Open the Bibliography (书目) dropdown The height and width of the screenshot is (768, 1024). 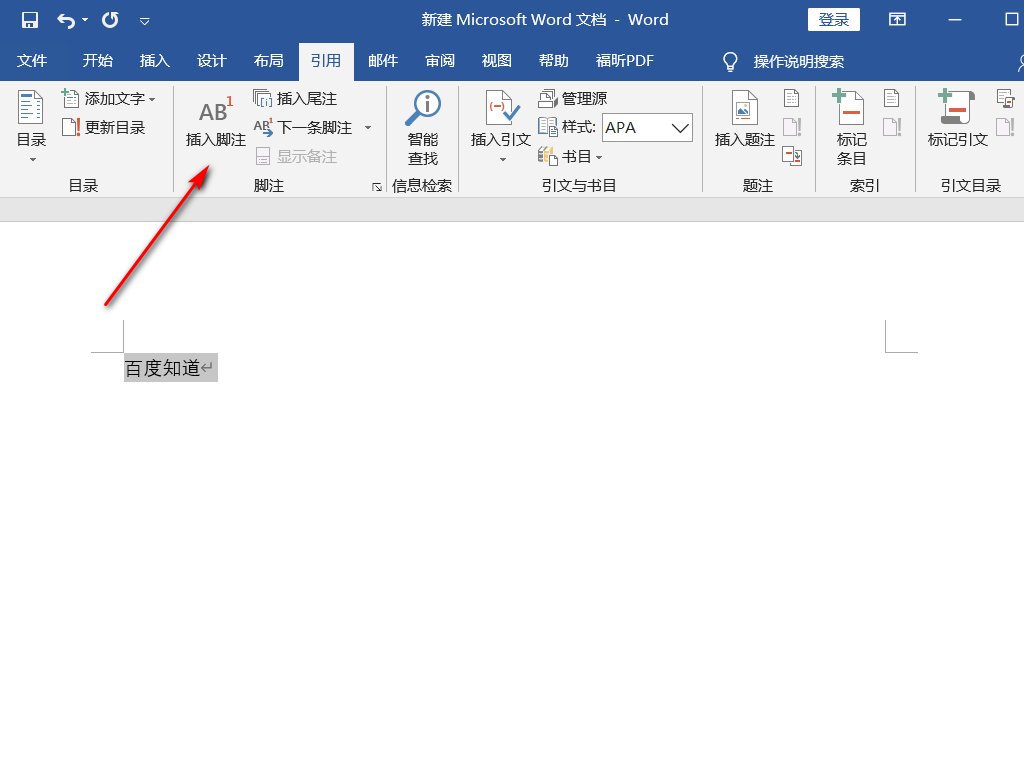(599, 157)
